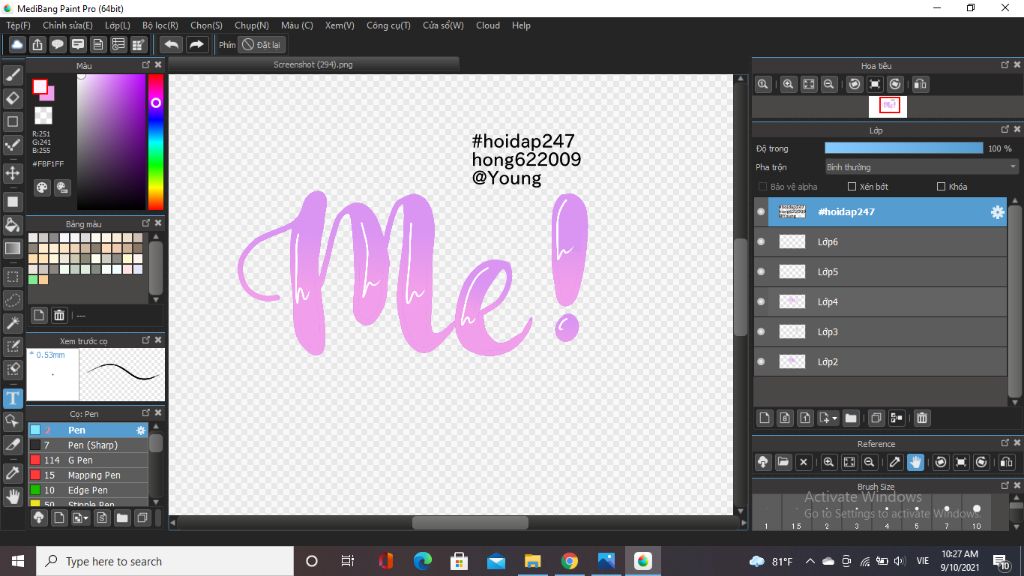
Task: Click the Undo arrow in toolbar
Action: click(x=171, y=44)
